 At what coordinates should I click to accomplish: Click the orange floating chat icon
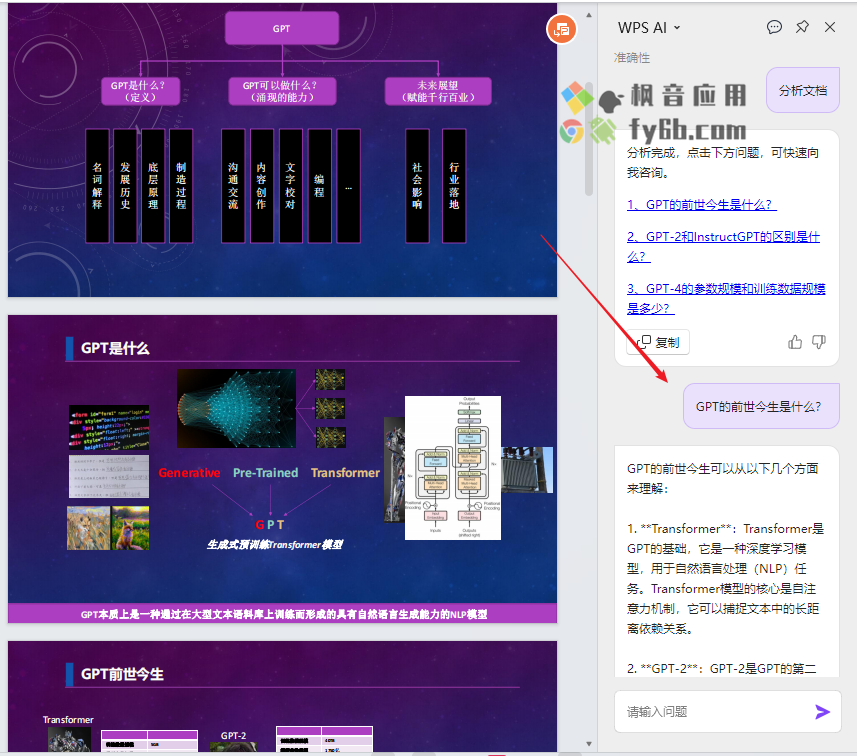point(561,29)
